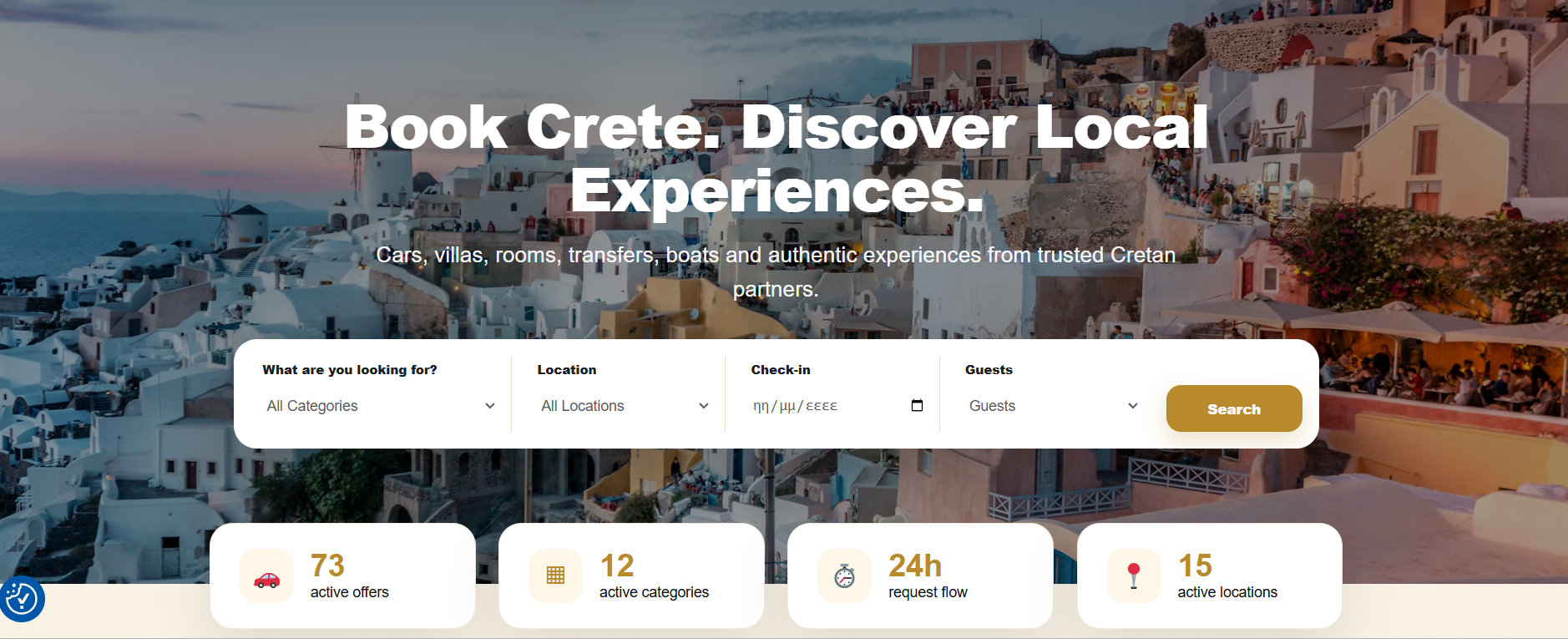The width and height of the screenshot is (1568, 639).
Task: Click the chevron arrow of All Locations
Action: coord(704,406)
